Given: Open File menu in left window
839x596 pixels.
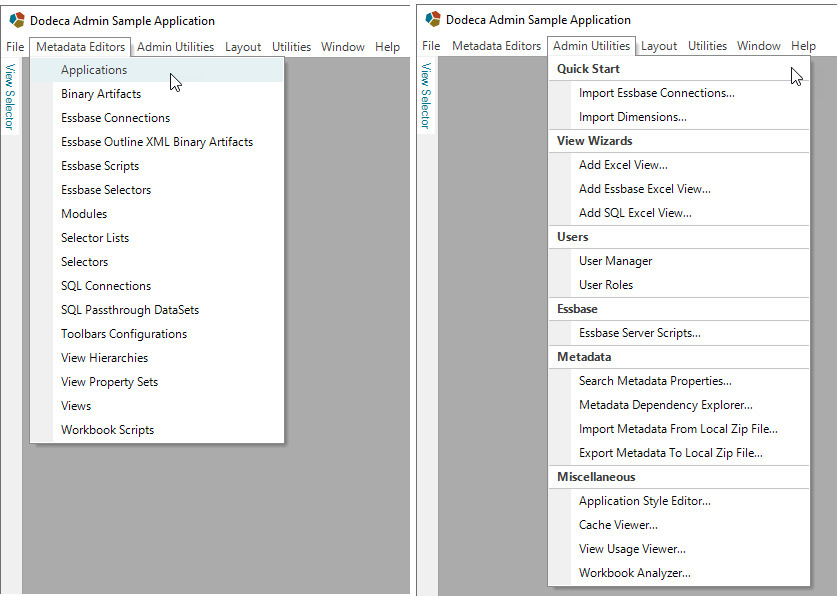Looking at the screenshot, I should [x=15, y=47].
